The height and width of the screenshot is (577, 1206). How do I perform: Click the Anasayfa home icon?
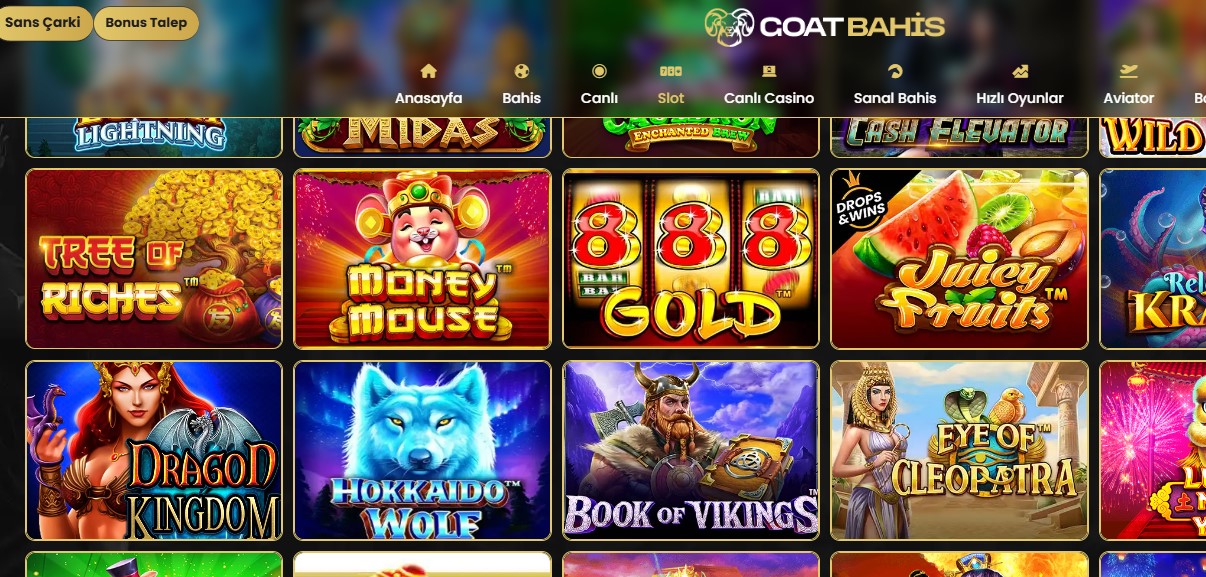[x=429, y=71]
